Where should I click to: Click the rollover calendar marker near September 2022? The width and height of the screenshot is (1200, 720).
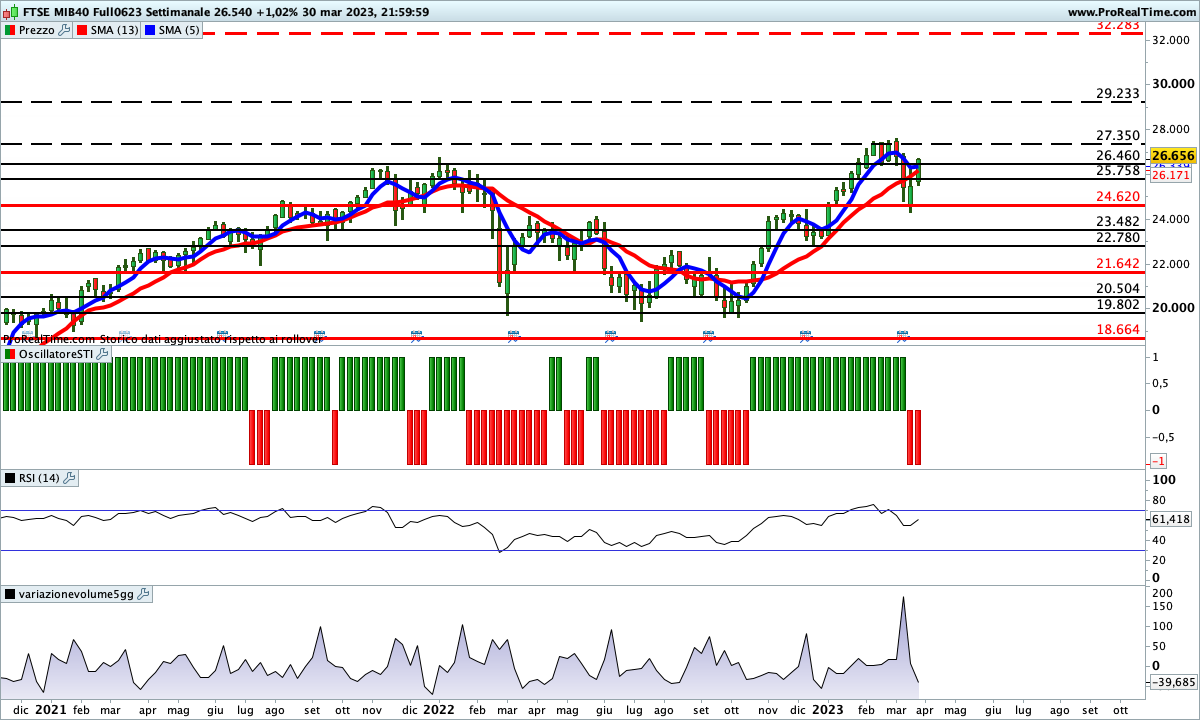coord(708,335)
